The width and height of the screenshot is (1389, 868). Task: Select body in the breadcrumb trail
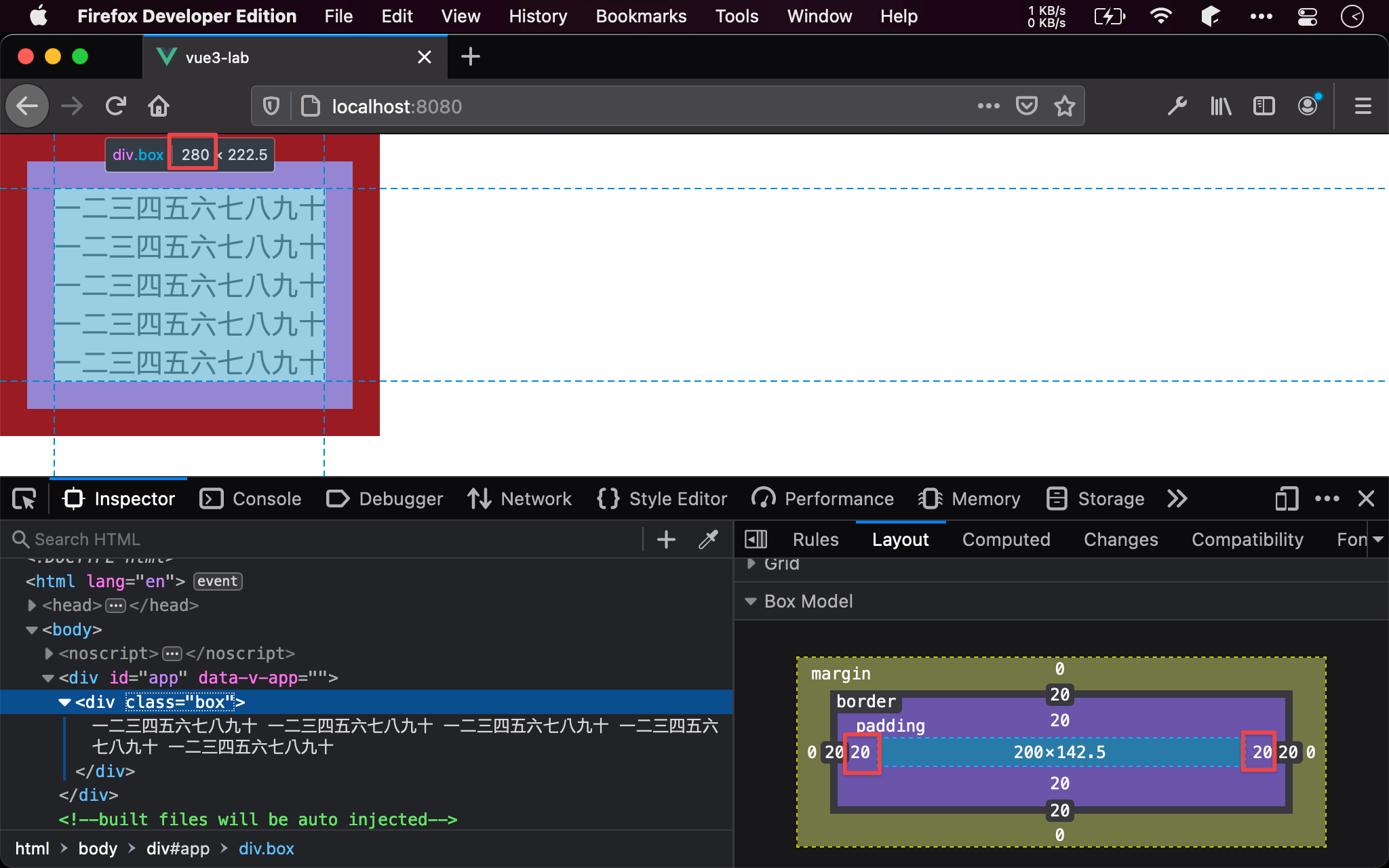pyautogui.click(x=98, y=849)
